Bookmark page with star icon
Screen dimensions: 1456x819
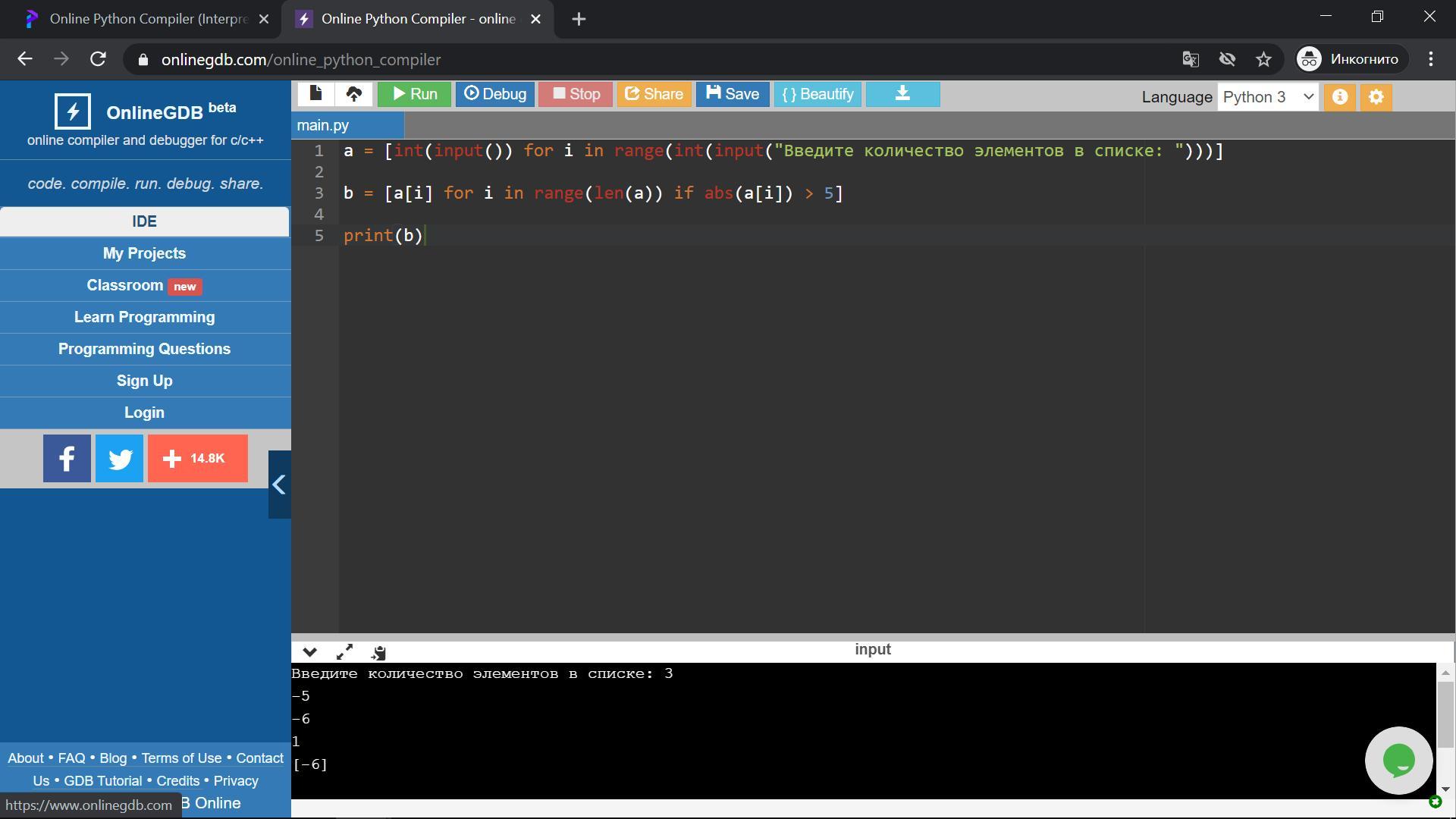[x=1263, y=59]
